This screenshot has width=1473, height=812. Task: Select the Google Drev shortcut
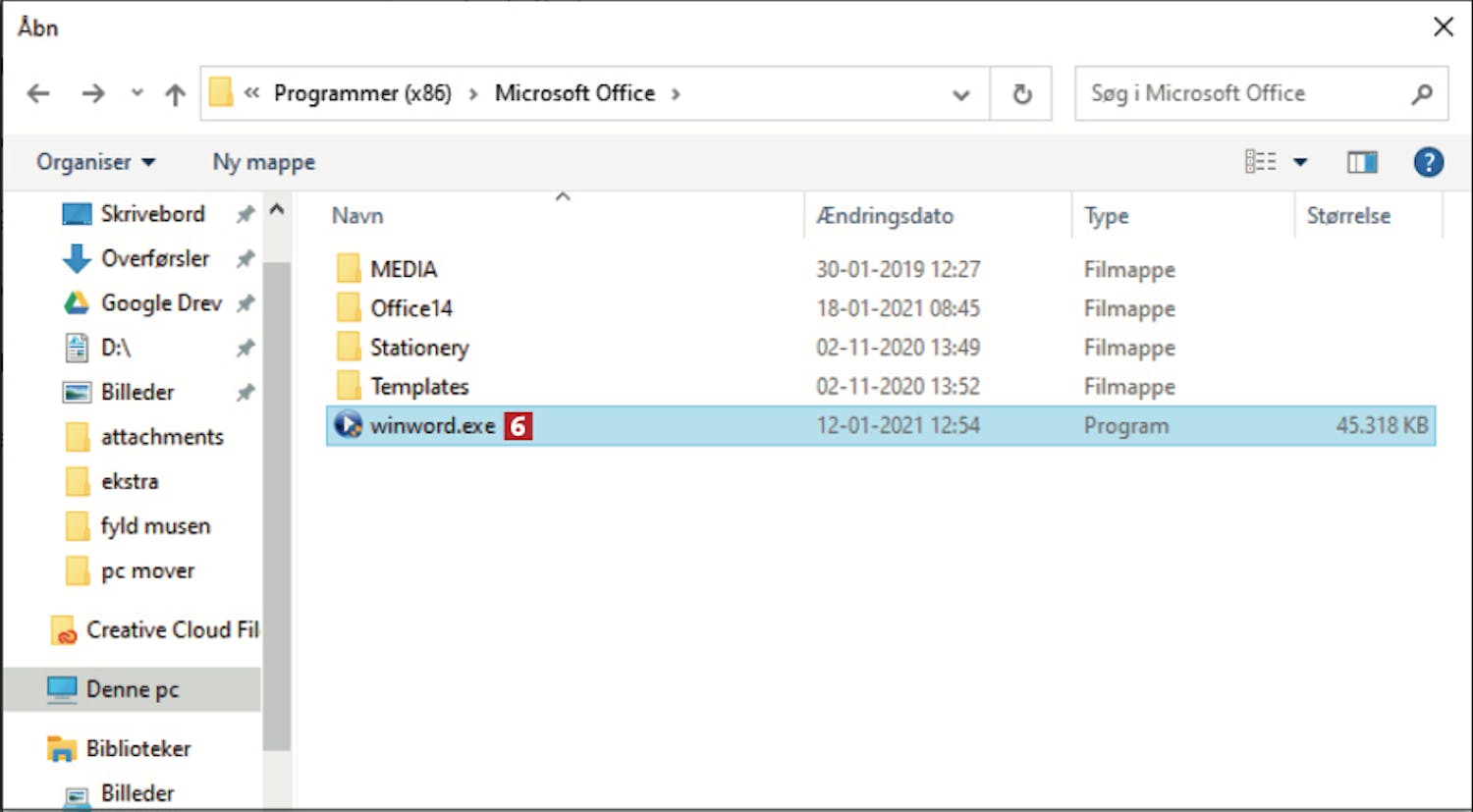161,303
